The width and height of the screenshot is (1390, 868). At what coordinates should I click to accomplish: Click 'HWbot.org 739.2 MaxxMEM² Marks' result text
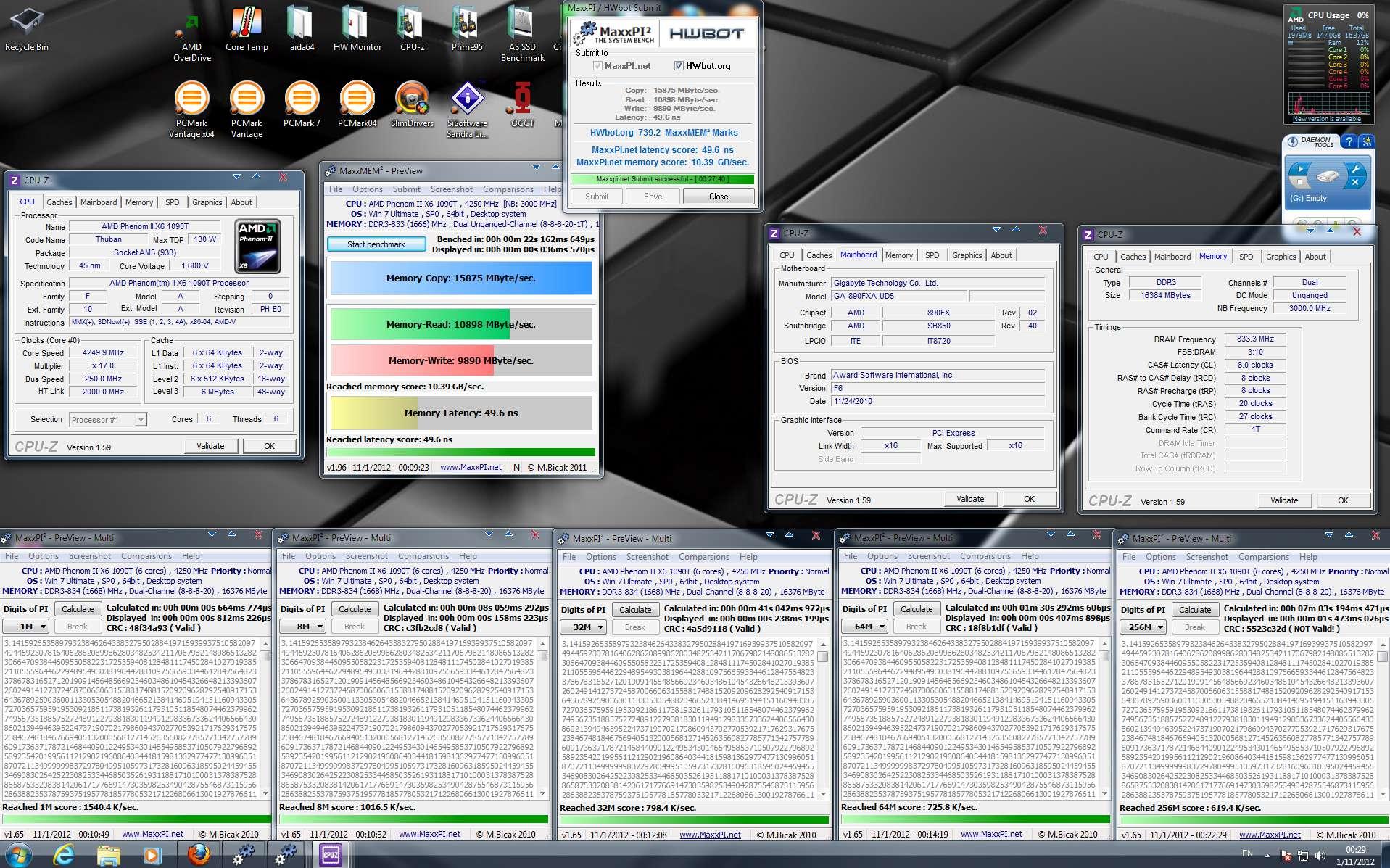(x=663, y=133)
